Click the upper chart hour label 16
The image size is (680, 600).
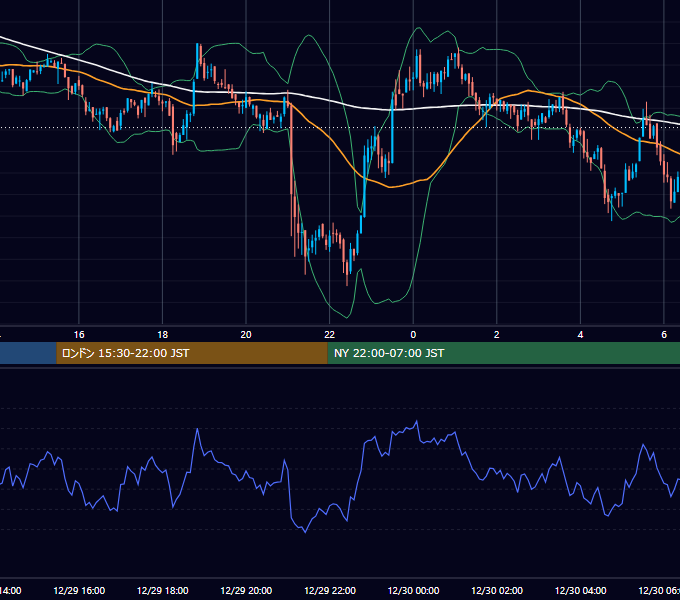pos(79,335)
